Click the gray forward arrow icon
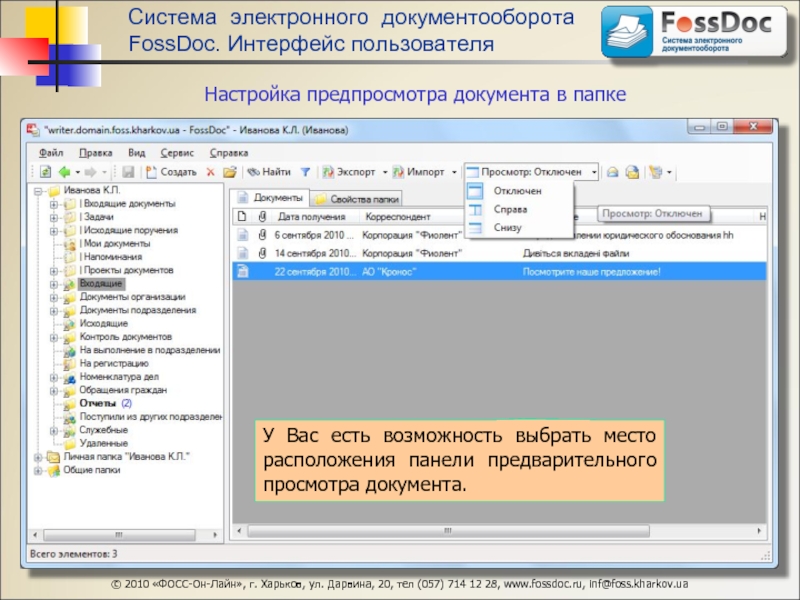Screen dimensions: 800x600 [x=90, y=172]
